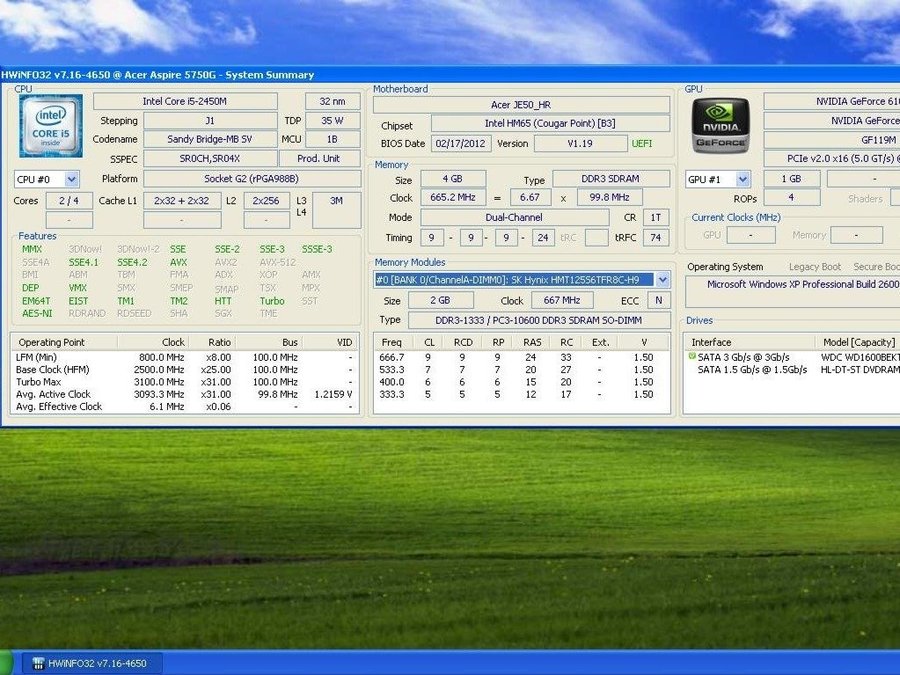Screen dimensions: 900x675
Task: Click the SSE4.2 feature label
Action: tap(133, 262)
